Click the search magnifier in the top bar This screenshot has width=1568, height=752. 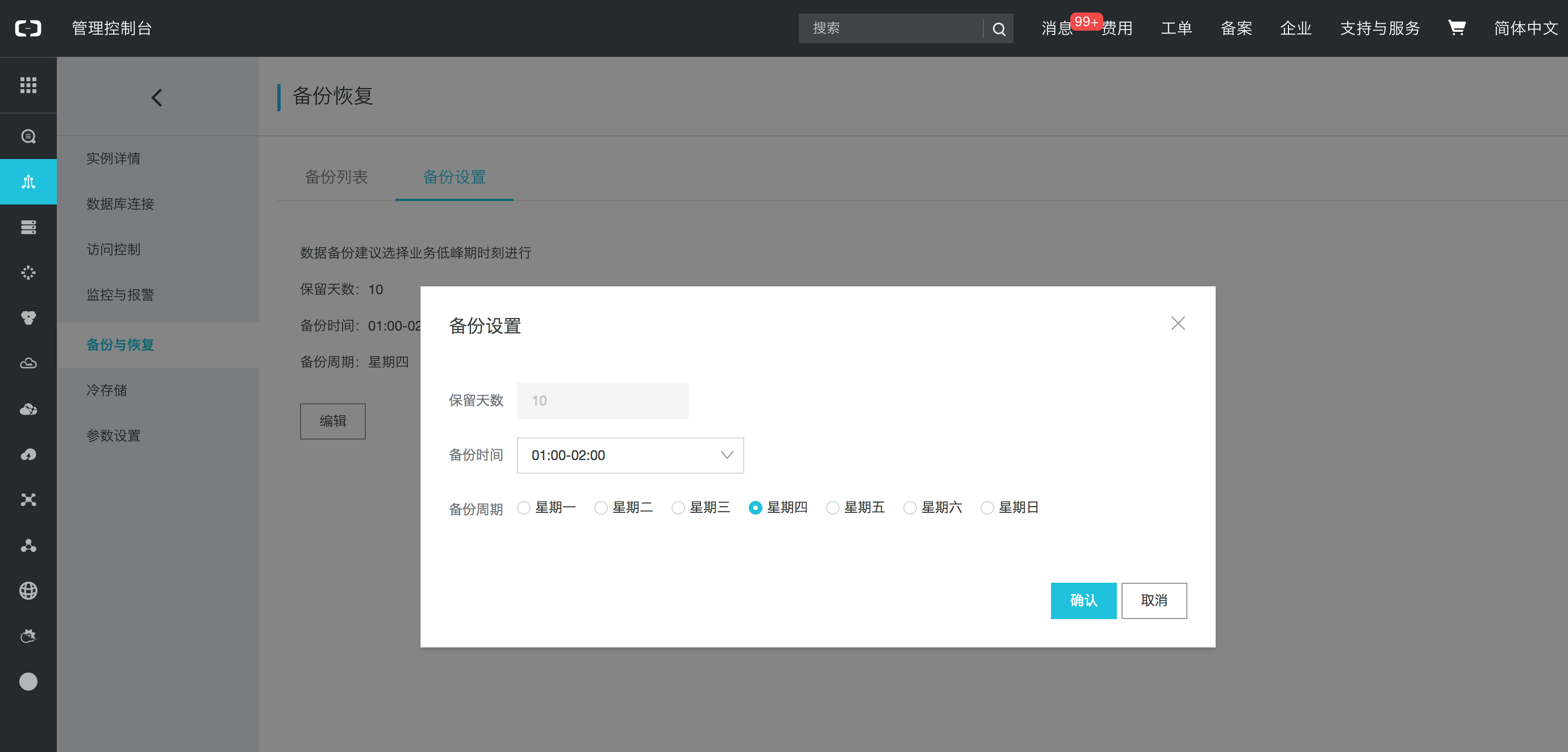[x=998, y=28]
